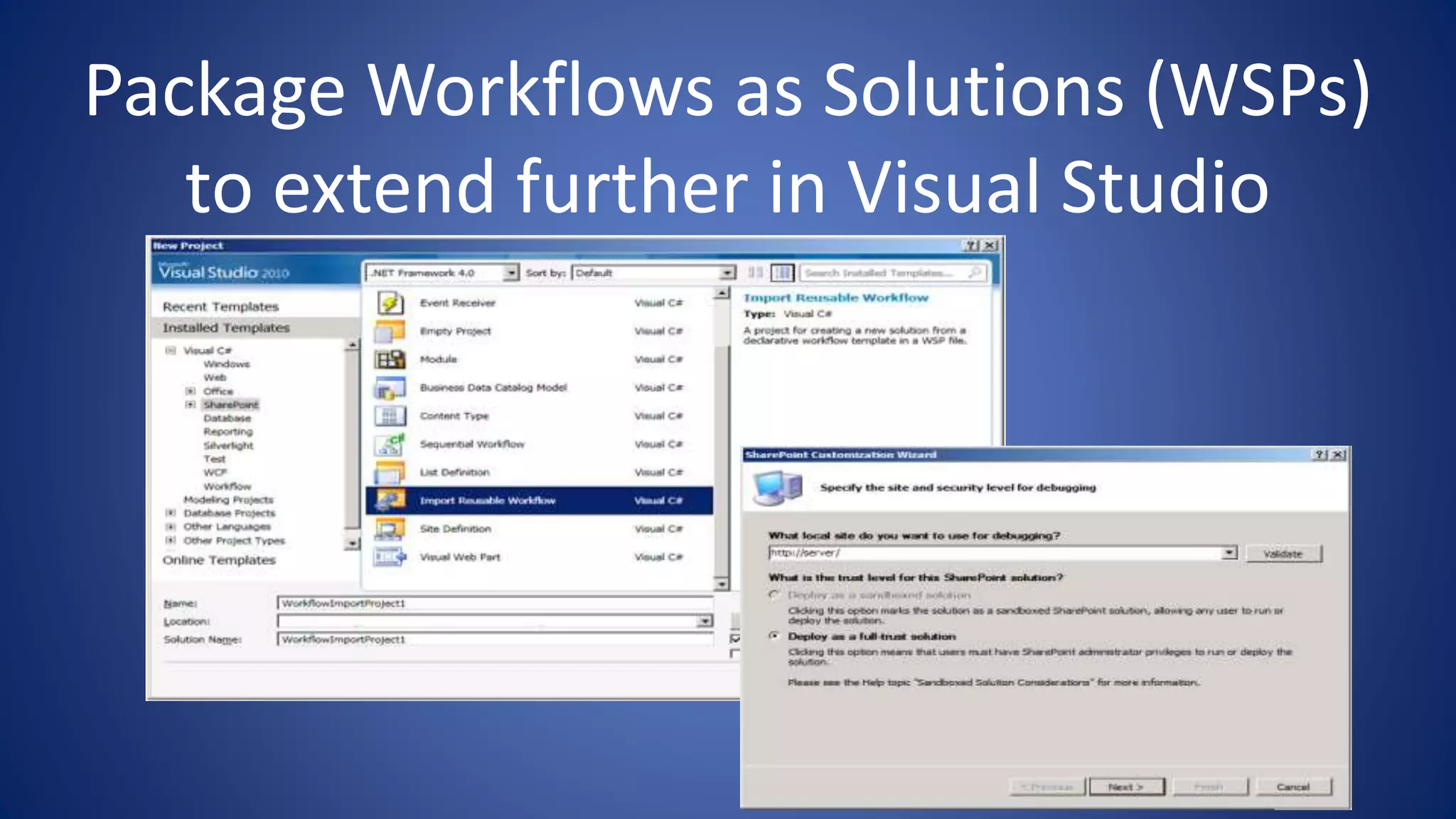The height and width of the screenshot is (819, 1456).
Task: Expand the SharePoint tree node
Action: pyautogui.click(x=190, y=405)
